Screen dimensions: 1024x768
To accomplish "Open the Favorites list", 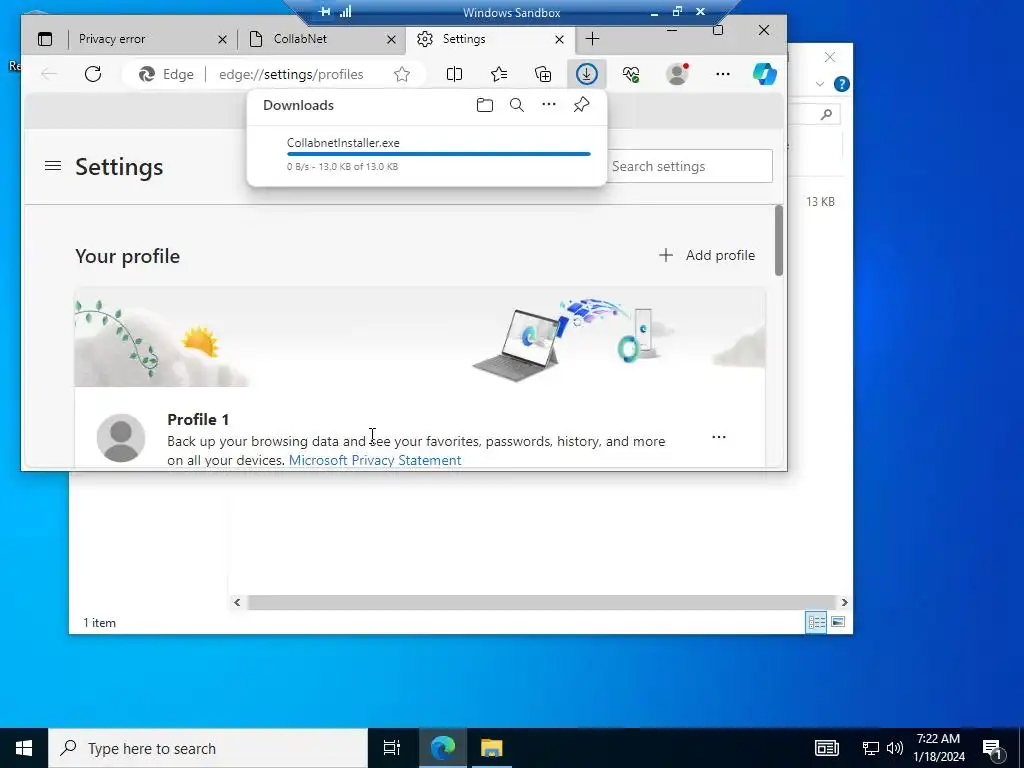I will (499, 74).
